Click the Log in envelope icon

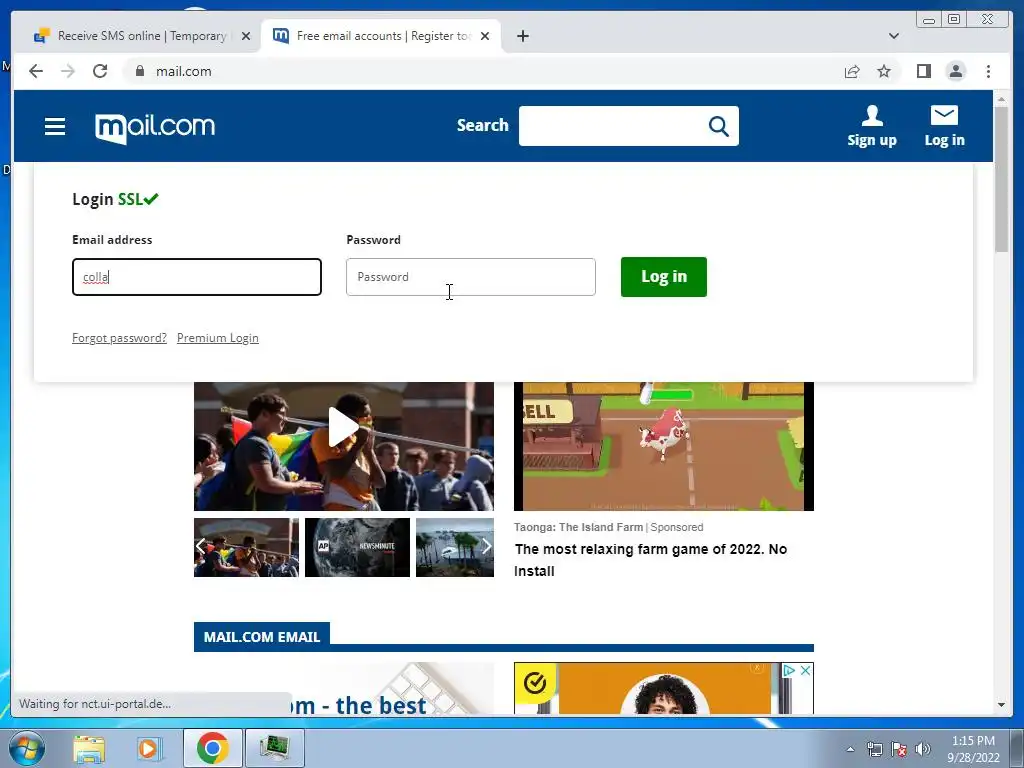click(944, 116)
